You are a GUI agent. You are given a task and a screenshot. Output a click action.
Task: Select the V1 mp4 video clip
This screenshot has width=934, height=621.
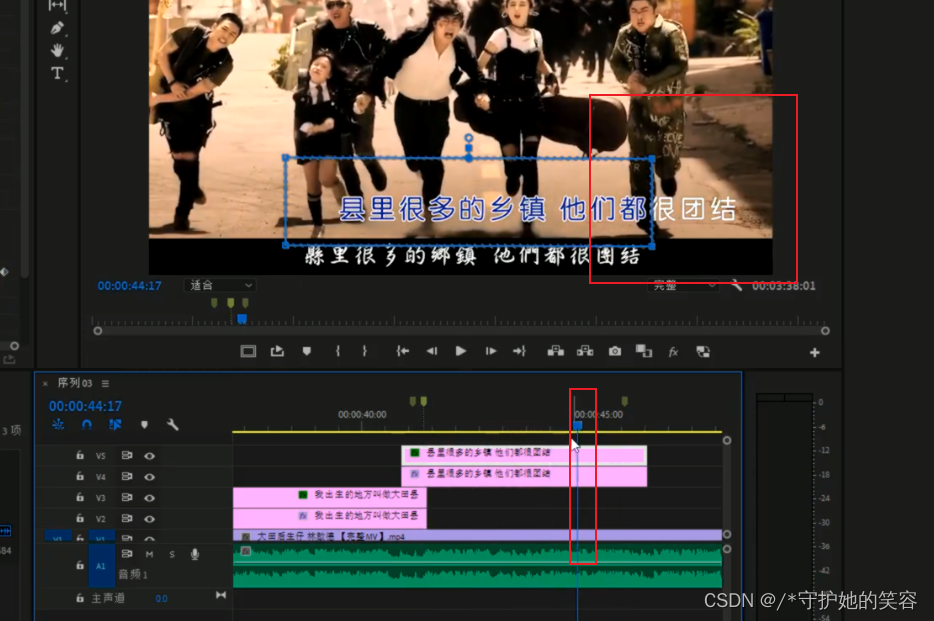[x=477, y=536]
